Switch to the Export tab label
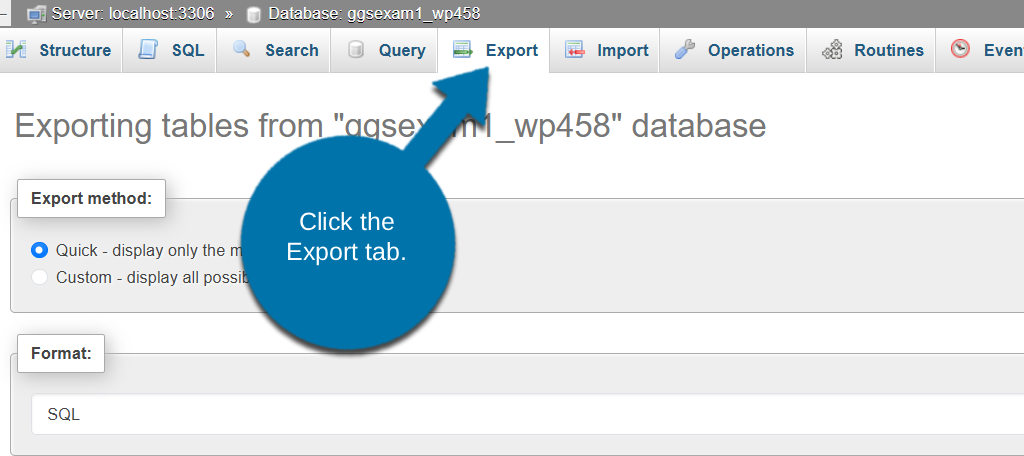 pyautogui.click(x=511, y=50)
